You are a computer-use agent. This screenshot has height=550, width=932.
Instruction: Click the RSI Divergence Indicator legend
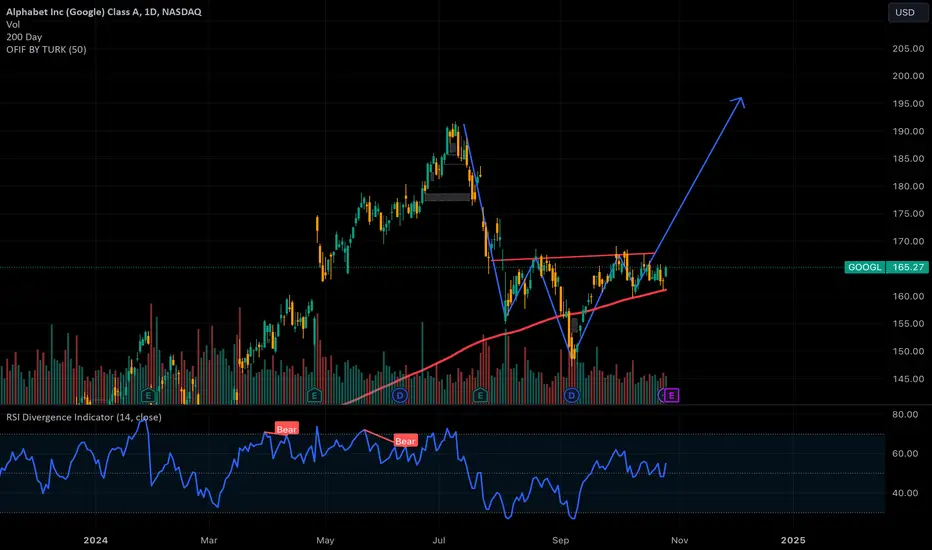pos(84,417)
